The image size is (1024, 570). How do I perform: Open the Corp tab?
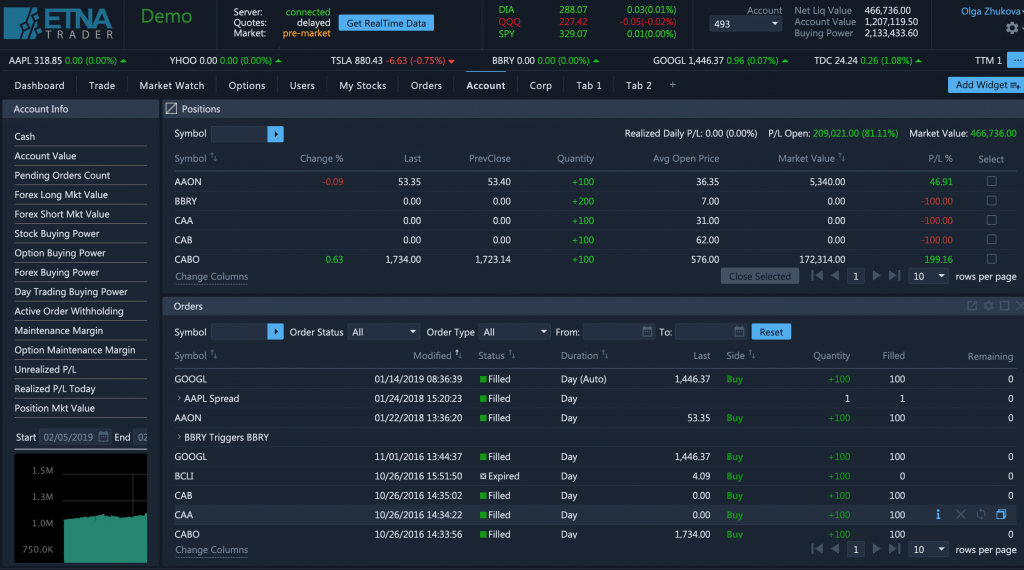pyautogui.click(x=541, y=86)
